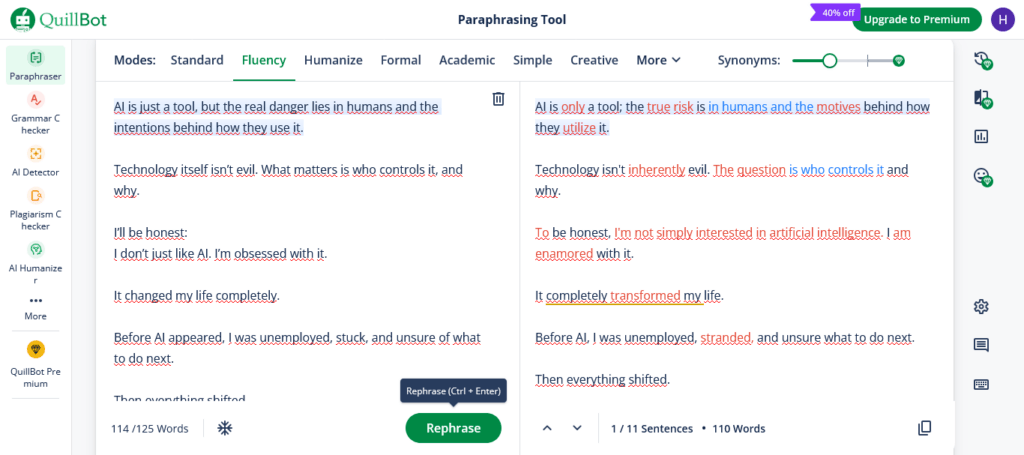1024x455 pixels.
Task: Copy paraphrased output with copy icon
Action: coord(924,428)
